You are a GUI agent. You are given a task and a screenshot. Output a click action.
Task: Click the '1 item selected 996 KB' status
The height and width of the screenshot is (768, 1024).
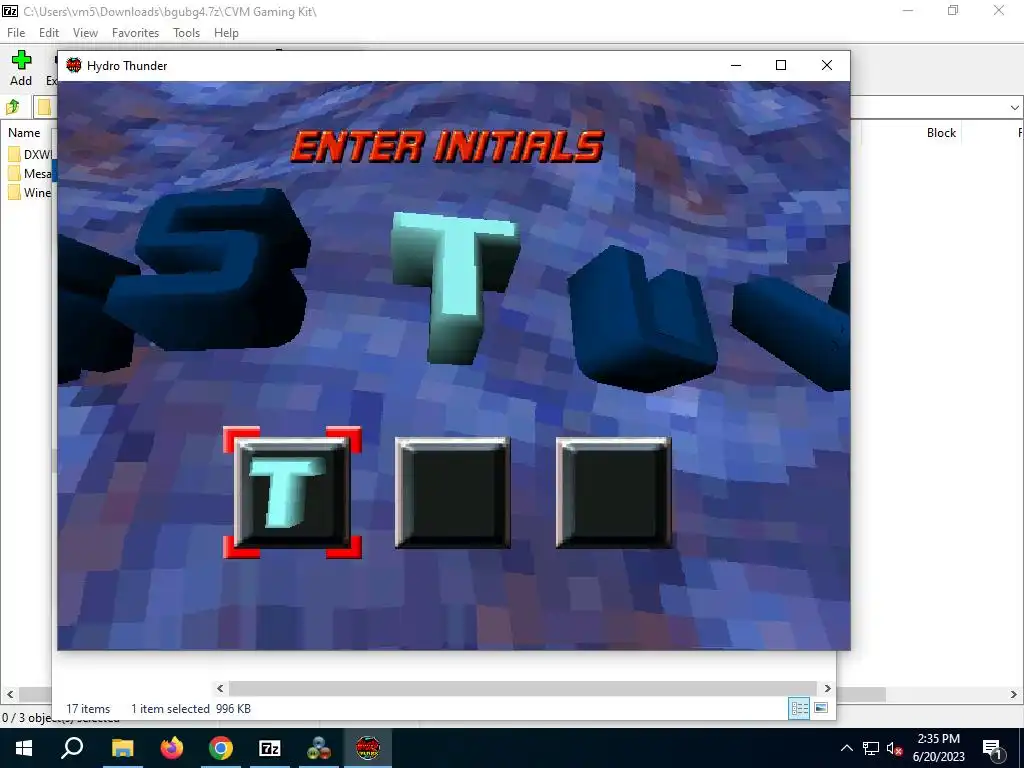tap(191, 709)
